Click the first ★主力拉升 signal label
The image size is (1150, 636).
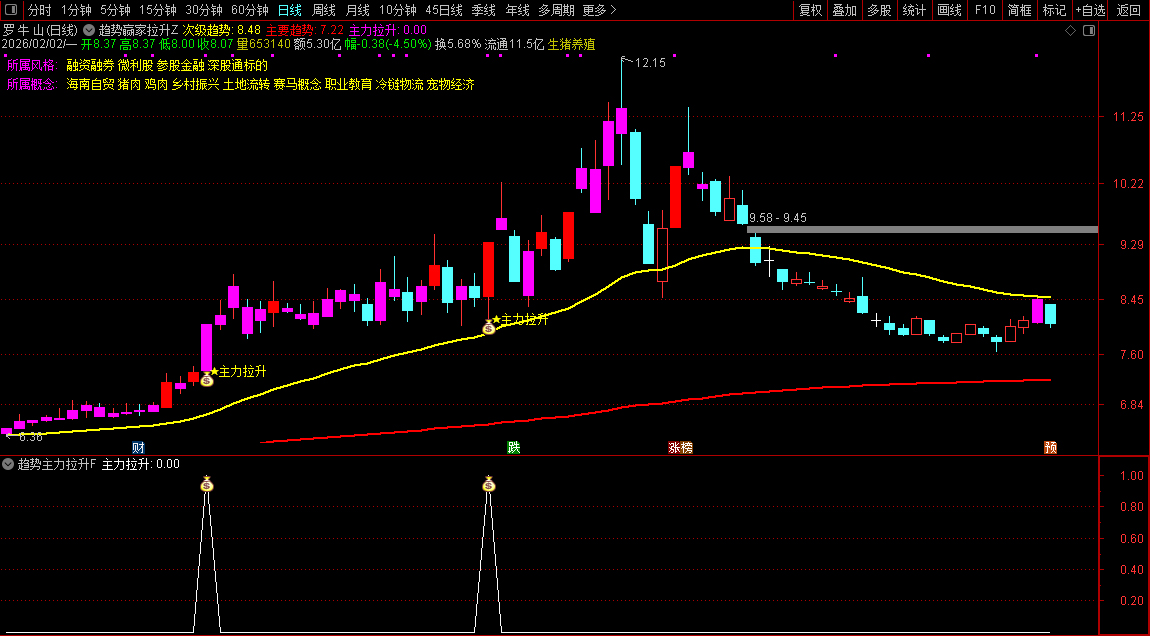point(238,371)
